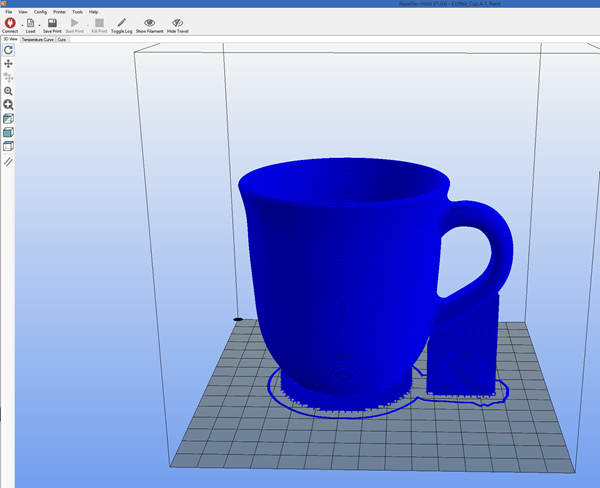Screen dimensions: 600x488
Task: Expand the dropdown arrow beside Load
Action: [x=39, y=24]
